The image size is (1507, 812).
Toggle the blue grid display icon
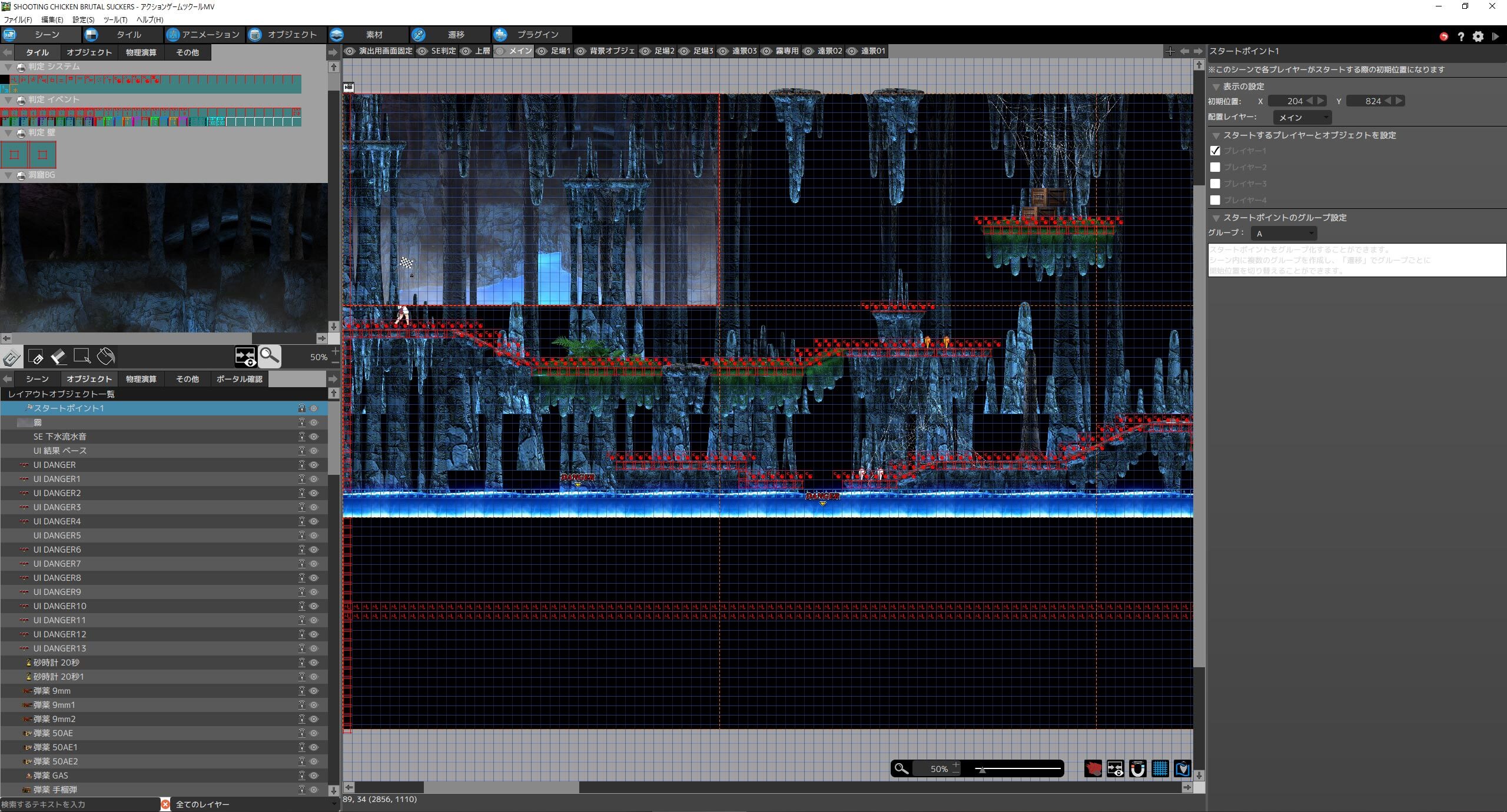click(1160, 769)
